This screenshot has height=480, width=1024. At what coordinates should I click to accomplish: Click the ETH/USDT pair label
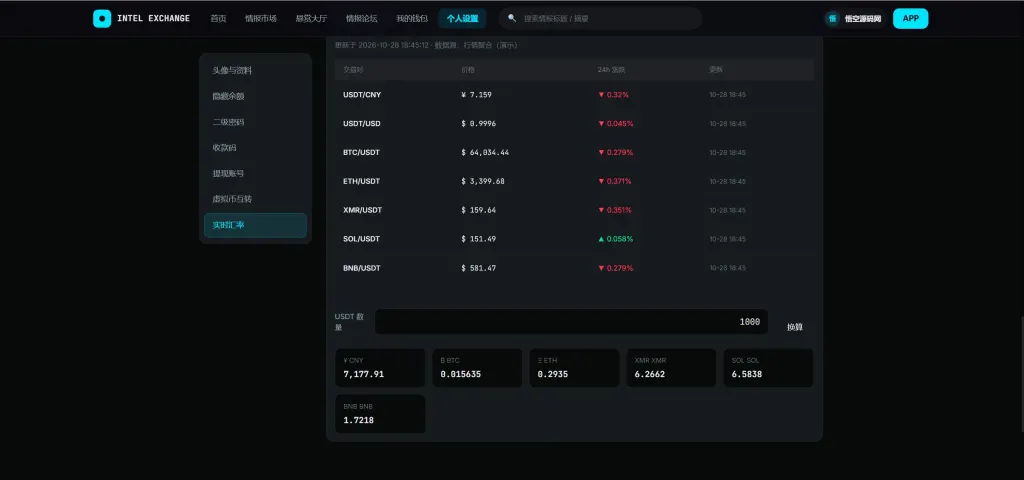coord(361,181)
